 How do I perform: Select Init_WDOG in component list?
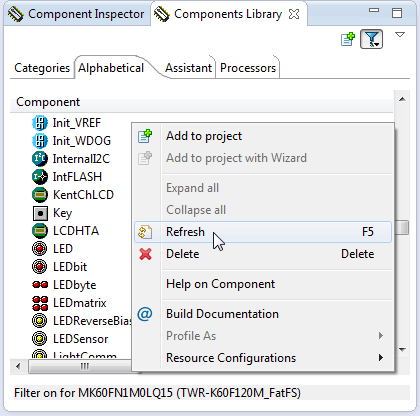(82, 141)
